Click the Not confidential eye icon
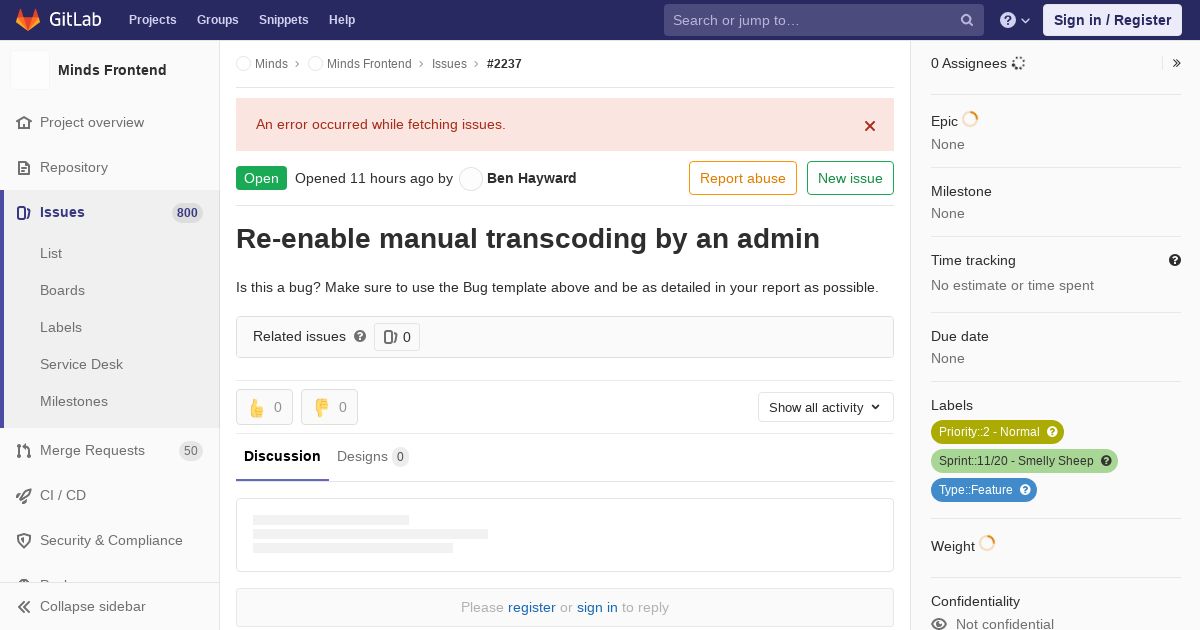1200x630 pixels. tap(939, 624)
